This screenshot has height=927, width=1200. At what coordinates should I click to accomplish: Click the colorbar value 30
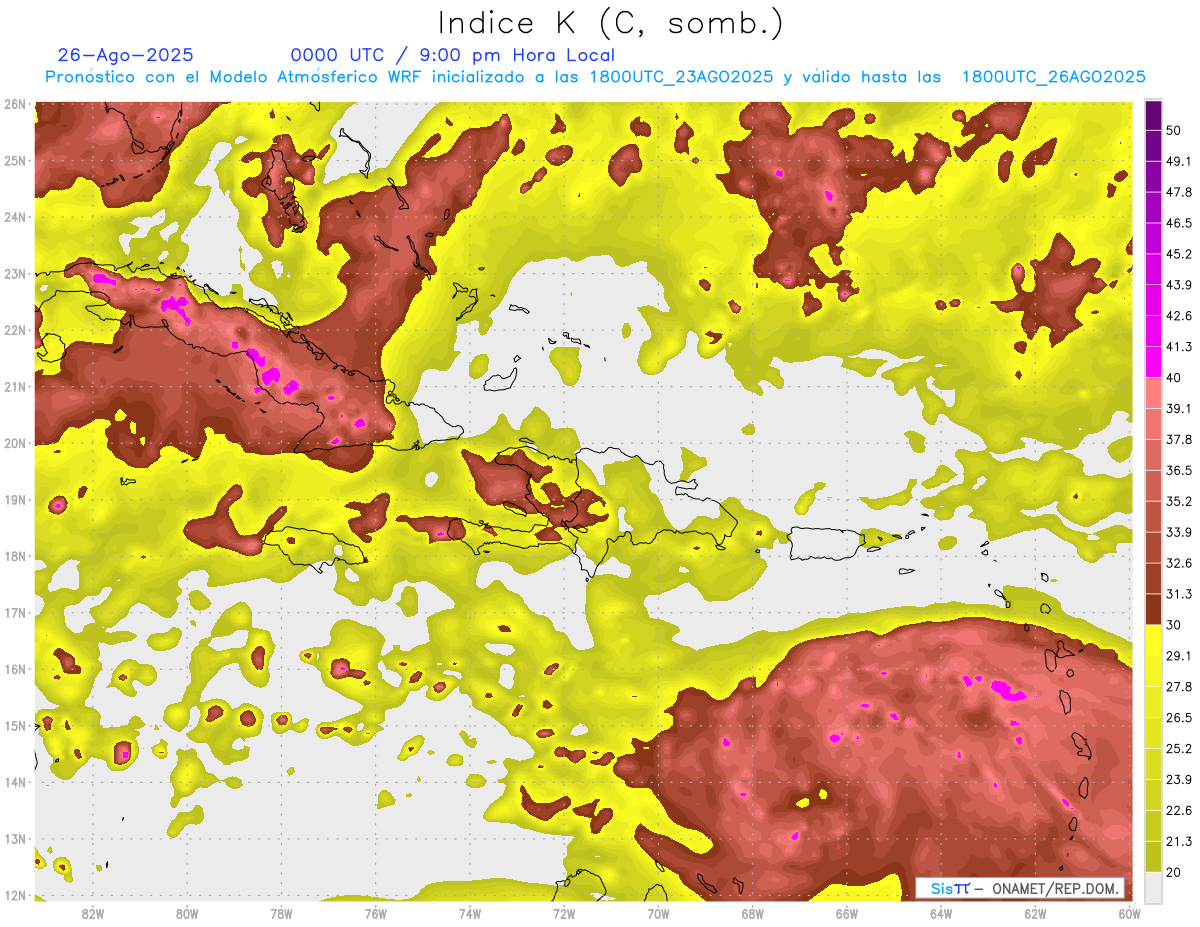1173,625
